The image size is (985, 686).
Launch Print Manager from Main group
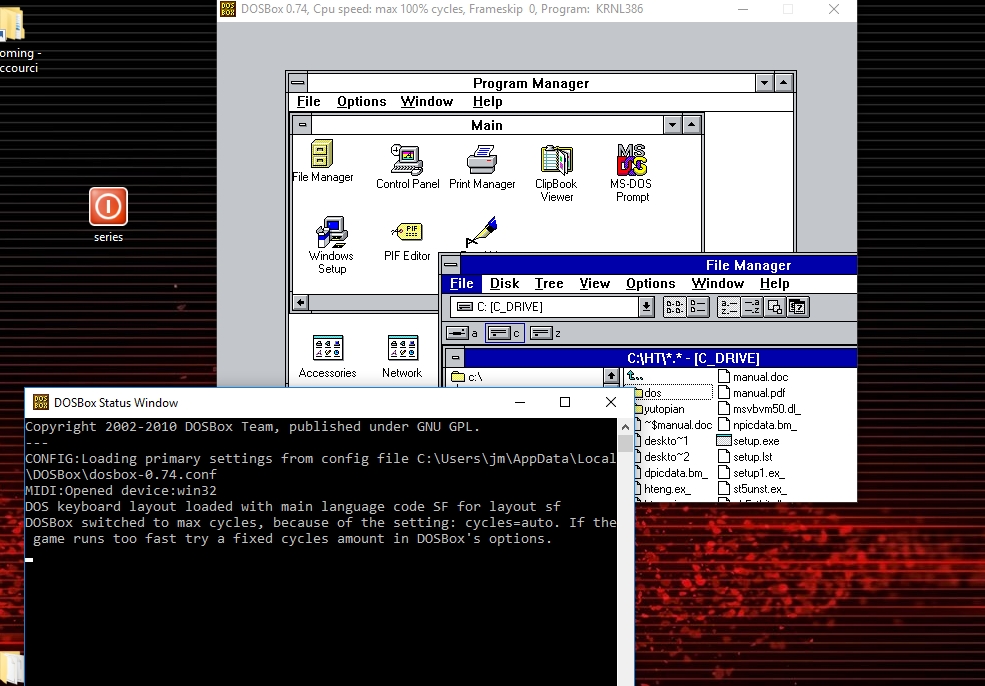482,160
